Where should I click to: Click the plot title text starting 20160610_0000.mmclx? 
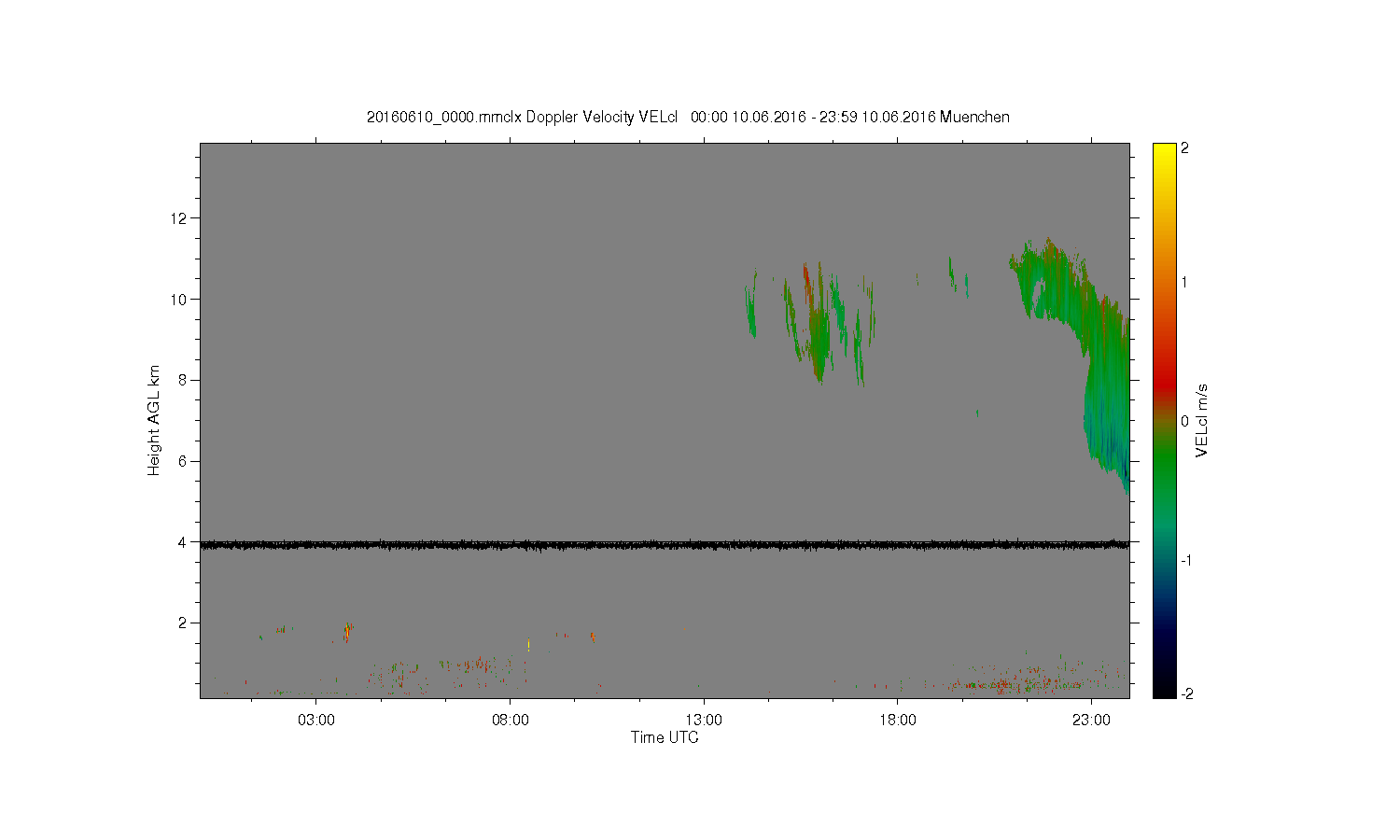pos(688,117)
